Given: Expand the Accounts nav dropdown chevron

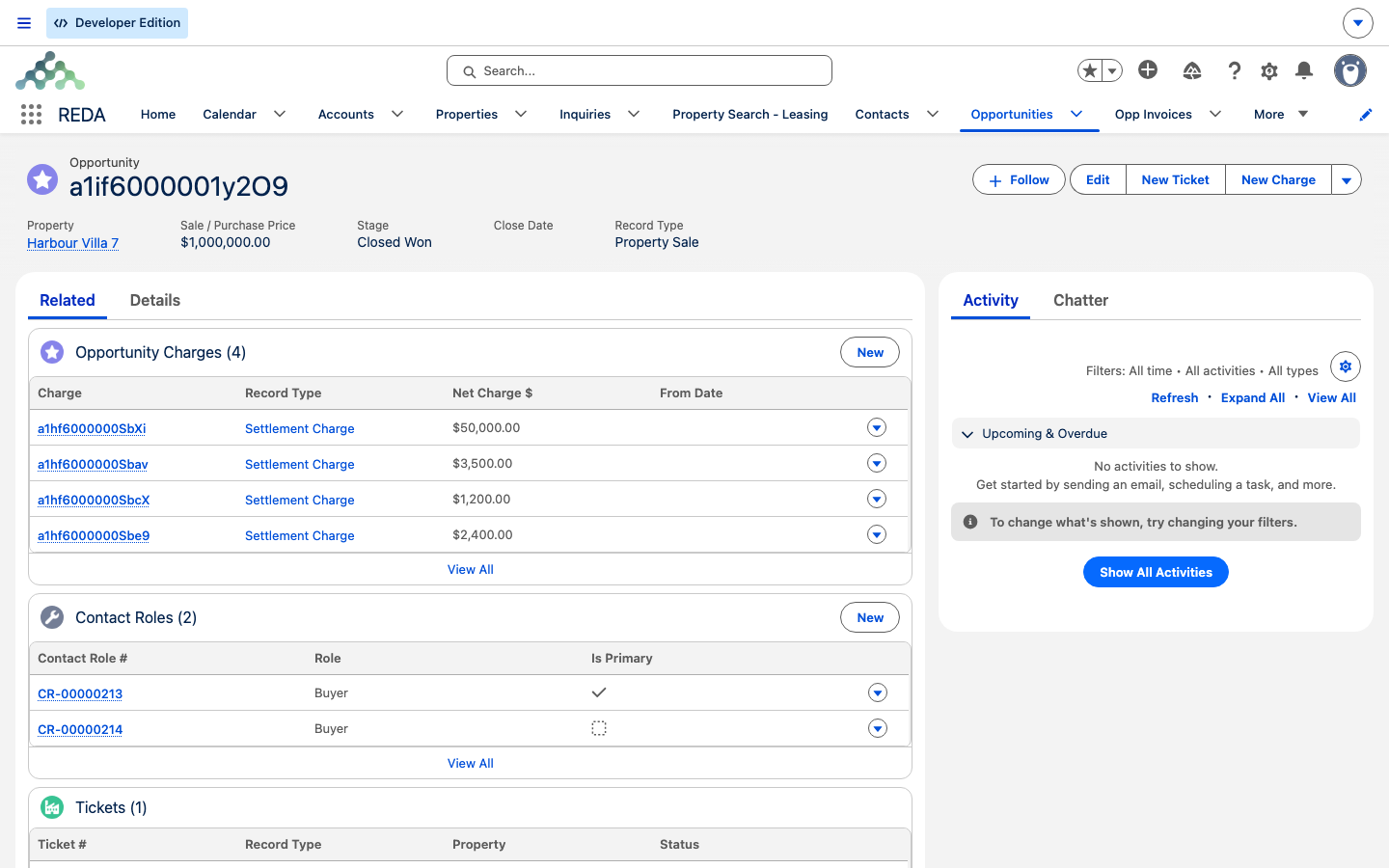Looking at the screenshot, I should pos(397,114).
